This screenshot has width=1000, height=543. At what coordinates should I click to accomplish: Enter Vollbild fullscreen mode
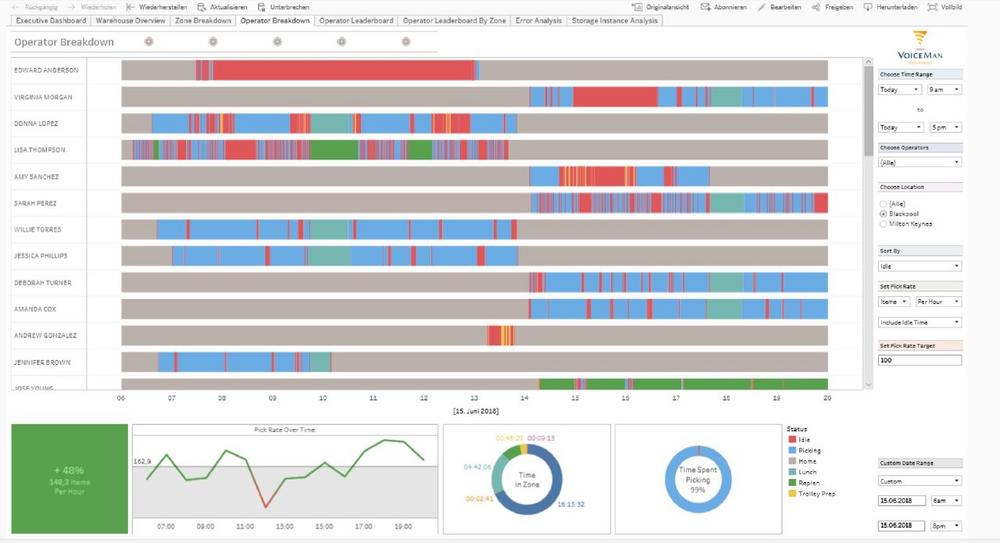[946, 7]
